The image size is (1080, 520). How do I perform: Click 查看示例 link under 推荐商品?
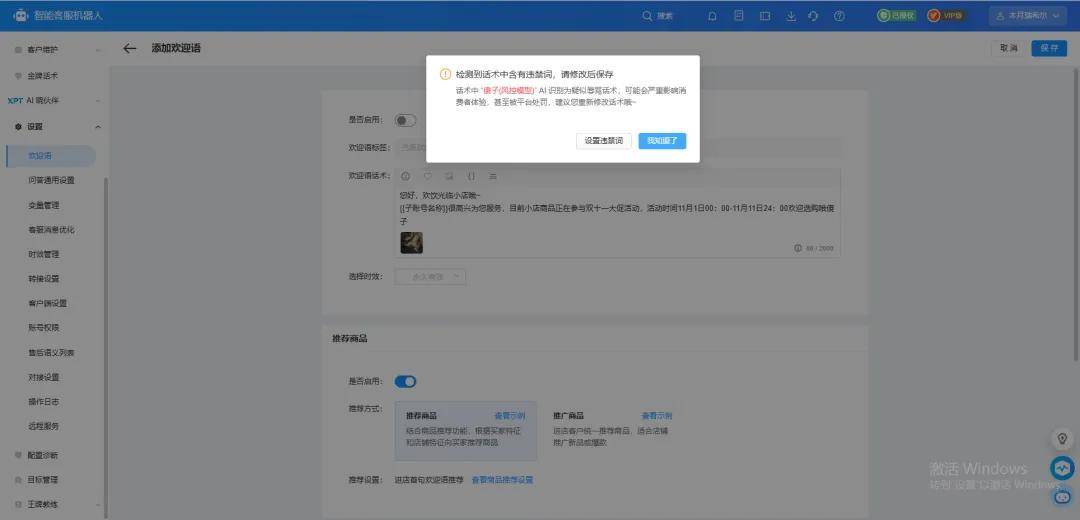click(x=510, y=416)
